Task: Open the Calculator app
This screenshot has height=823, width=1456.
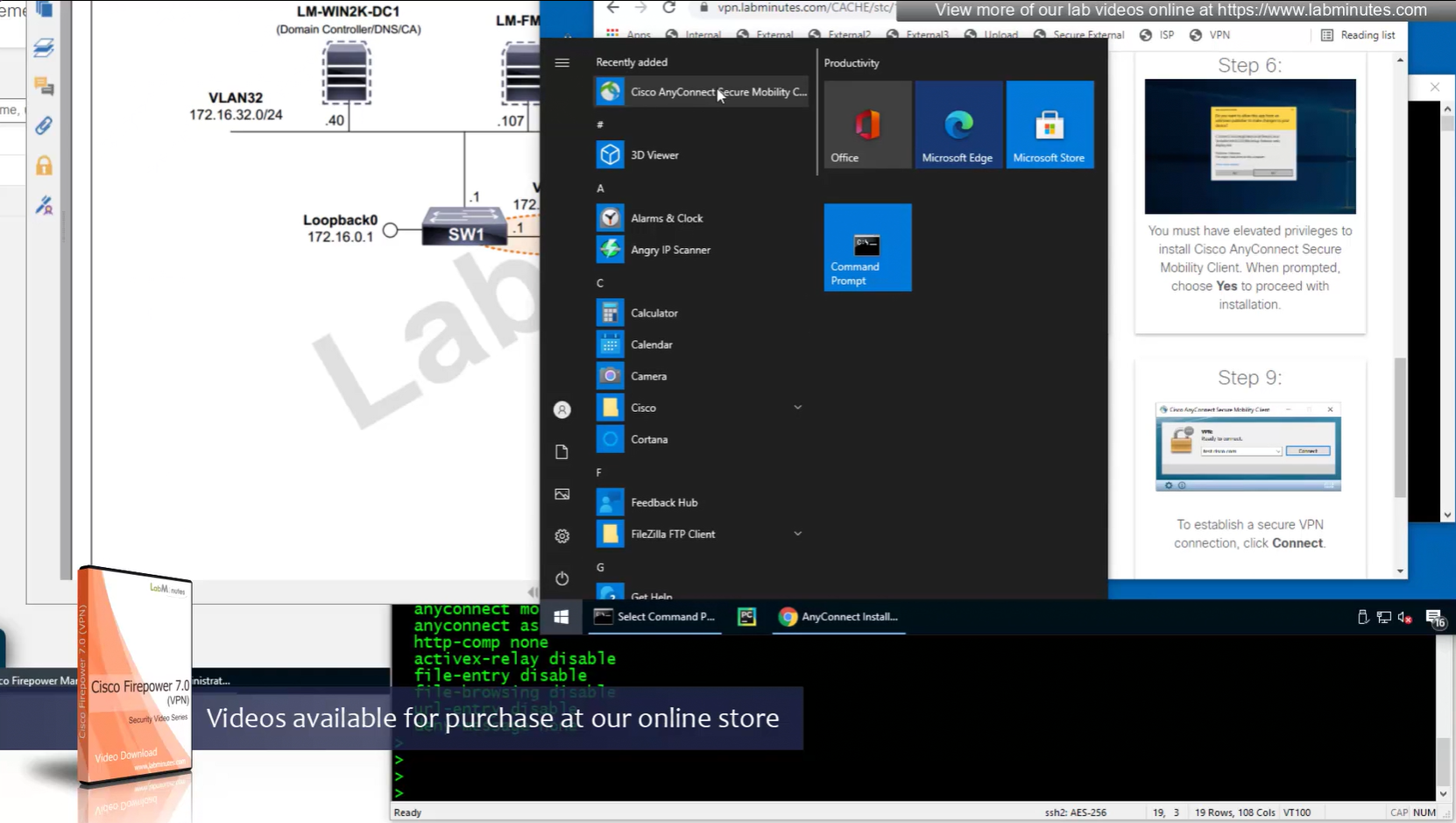Action: pos(654,313)
